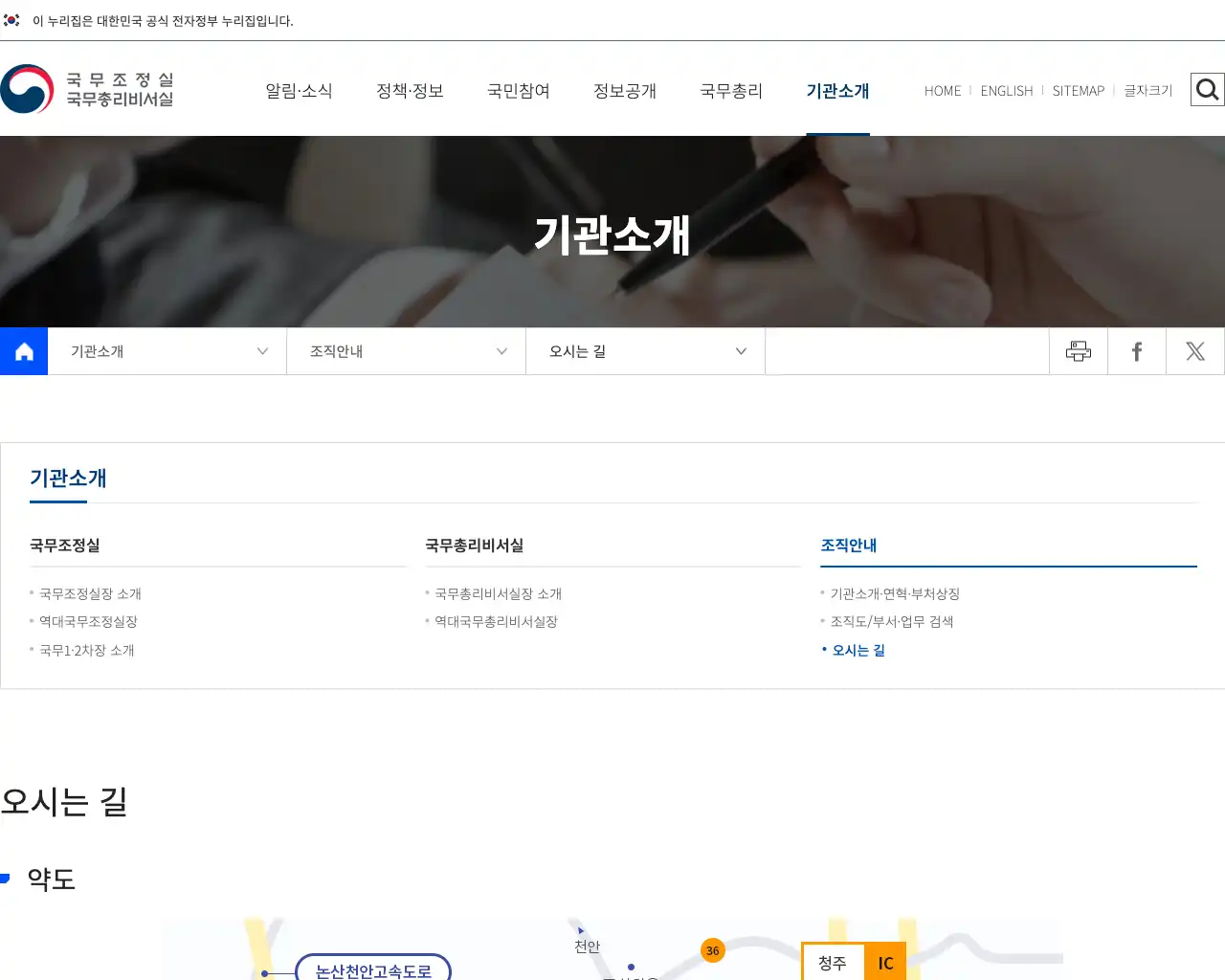Print the page with printer icon
Image resolution: width=1225 pixels, height=980 pixels.
tap(1079, 351)
